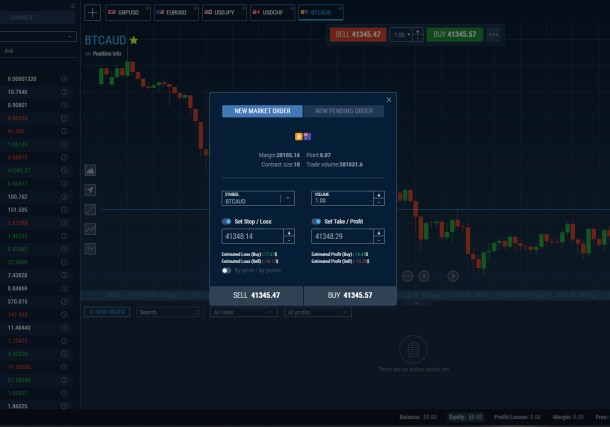Disable the Set Take / Profit switch
This screenshot has height=427, width=610.
tap(316, 221)
